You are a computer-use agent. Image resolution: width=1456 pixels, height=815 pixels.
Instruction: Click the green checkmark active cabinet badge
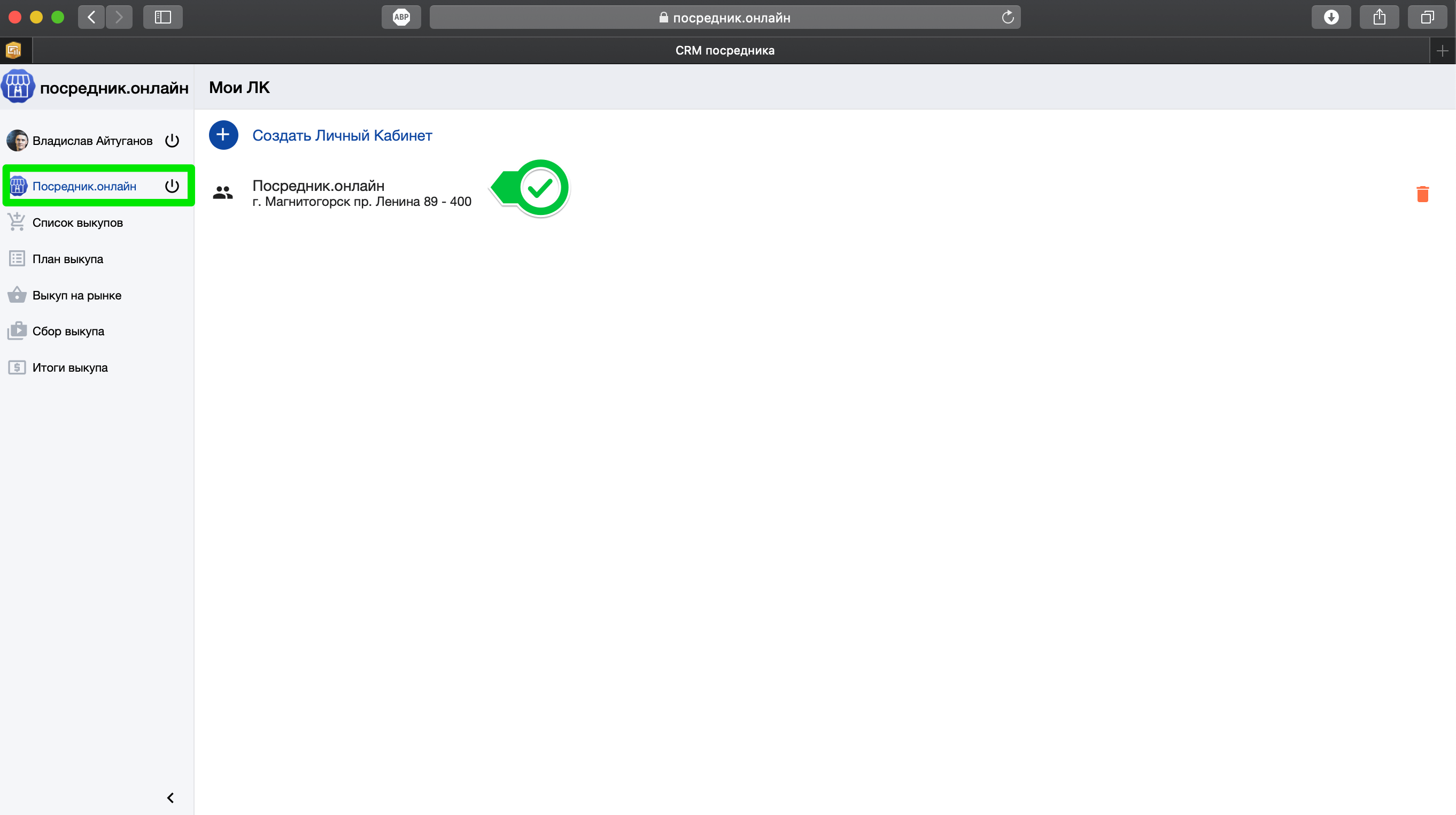(540, 188)
